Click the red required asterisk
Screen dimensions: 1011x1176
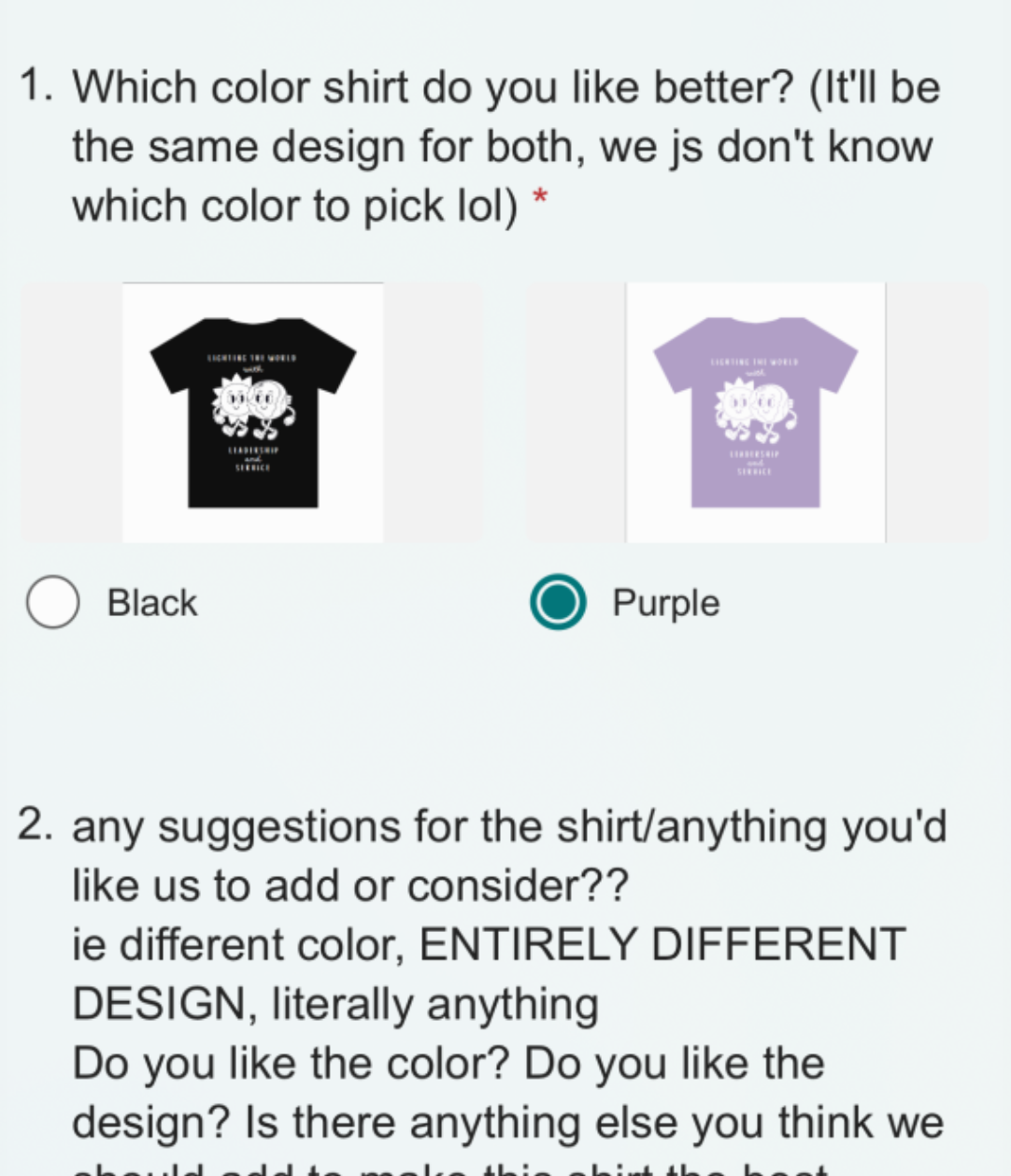point(539,197)
